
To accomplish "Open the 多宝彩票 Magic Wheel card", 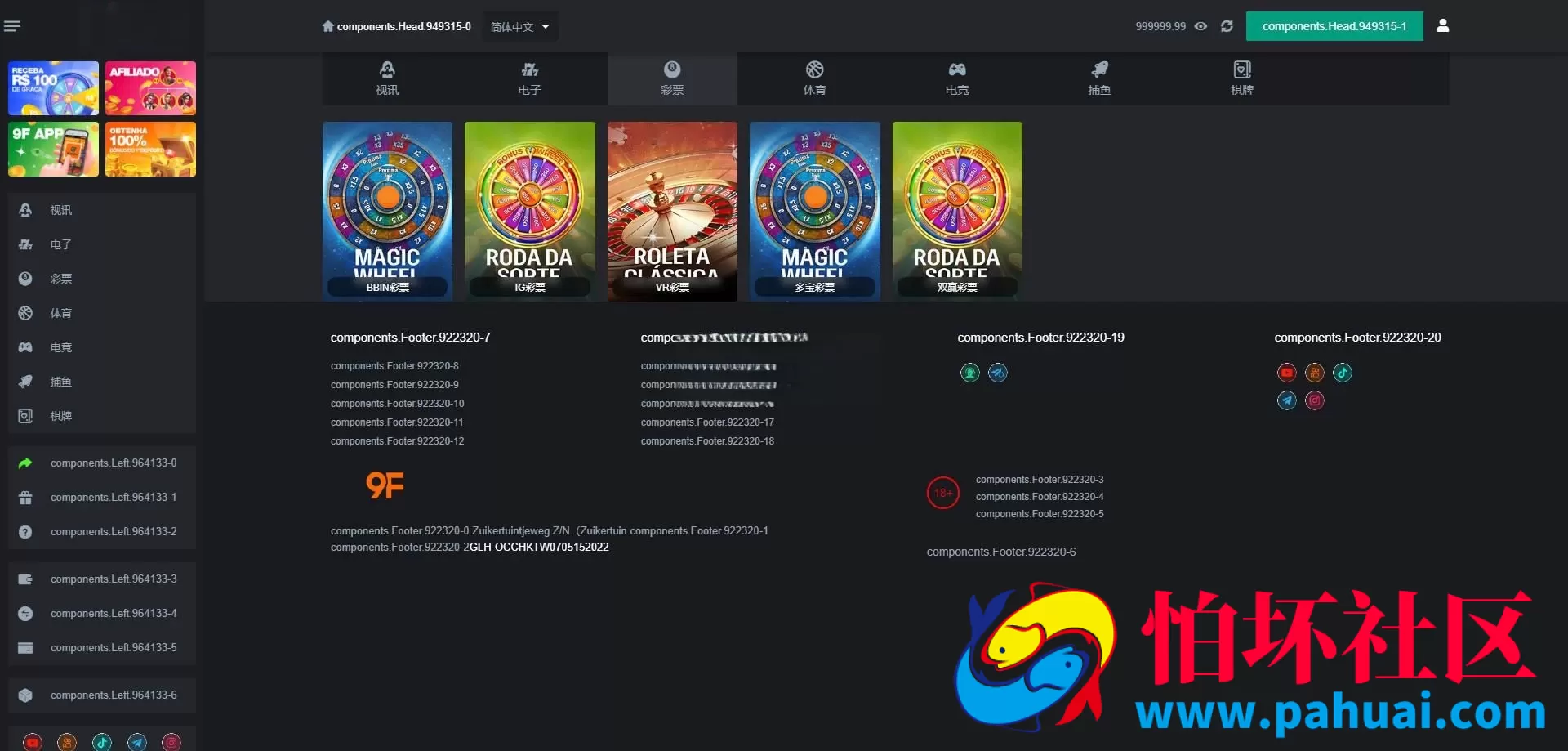I will tap(815, 211).
